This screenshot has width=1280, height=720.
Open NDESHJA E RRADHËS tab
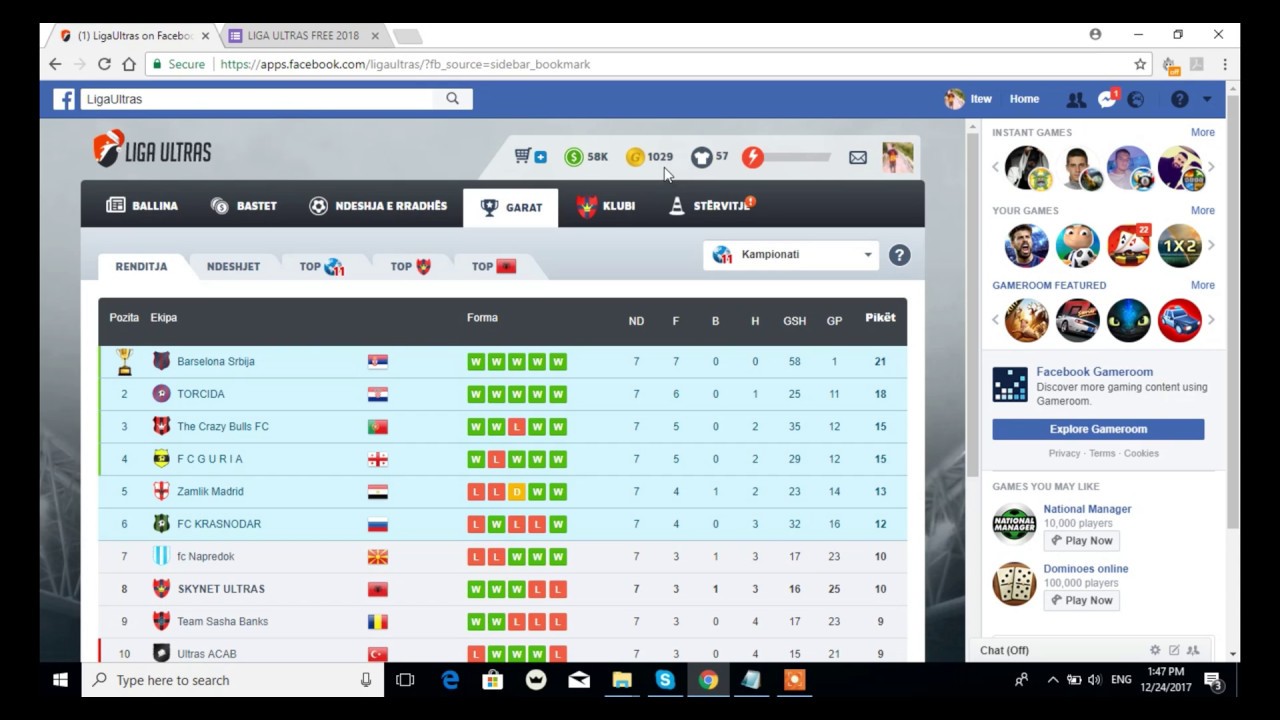pos(378,206)
